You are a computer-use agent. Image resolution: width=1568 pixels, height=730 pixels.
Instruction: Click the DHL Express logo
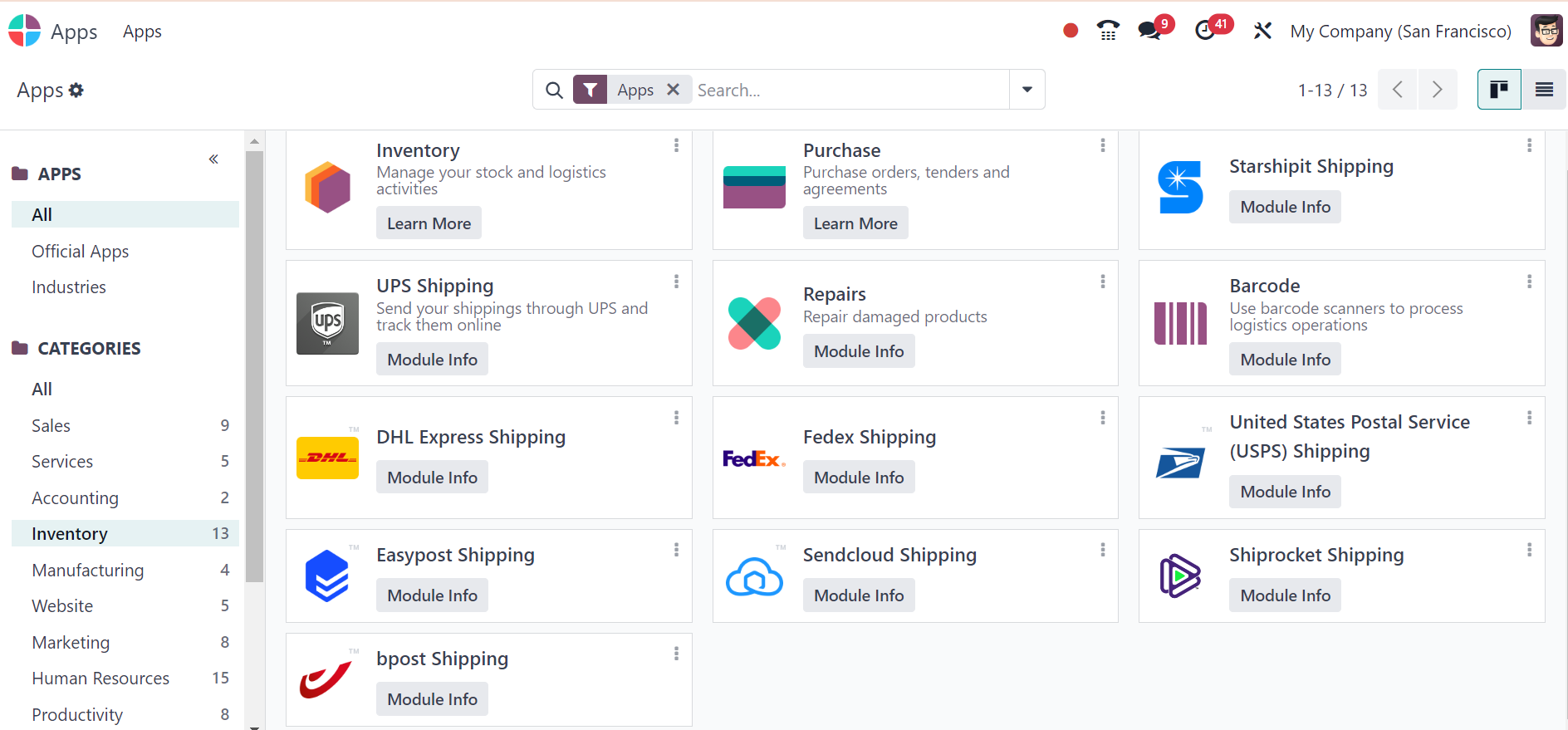(328, 458)
